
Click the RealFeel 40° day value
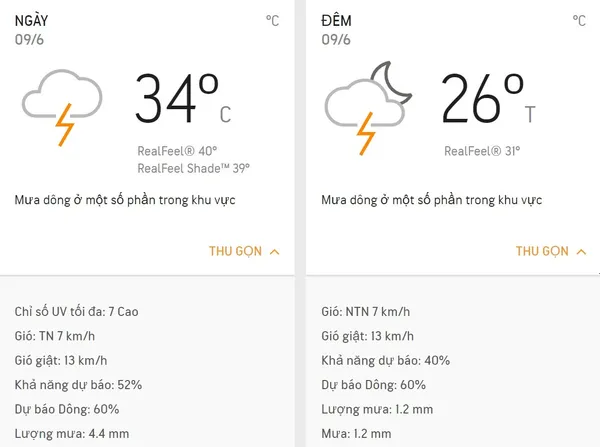point(177,151)
